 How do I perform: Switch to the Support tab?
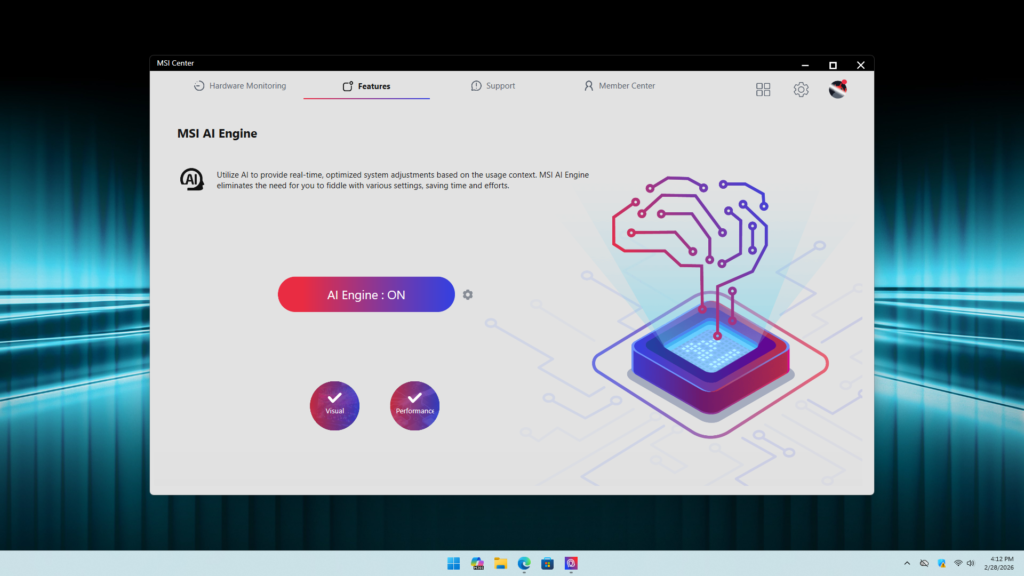tap(493, 86)
